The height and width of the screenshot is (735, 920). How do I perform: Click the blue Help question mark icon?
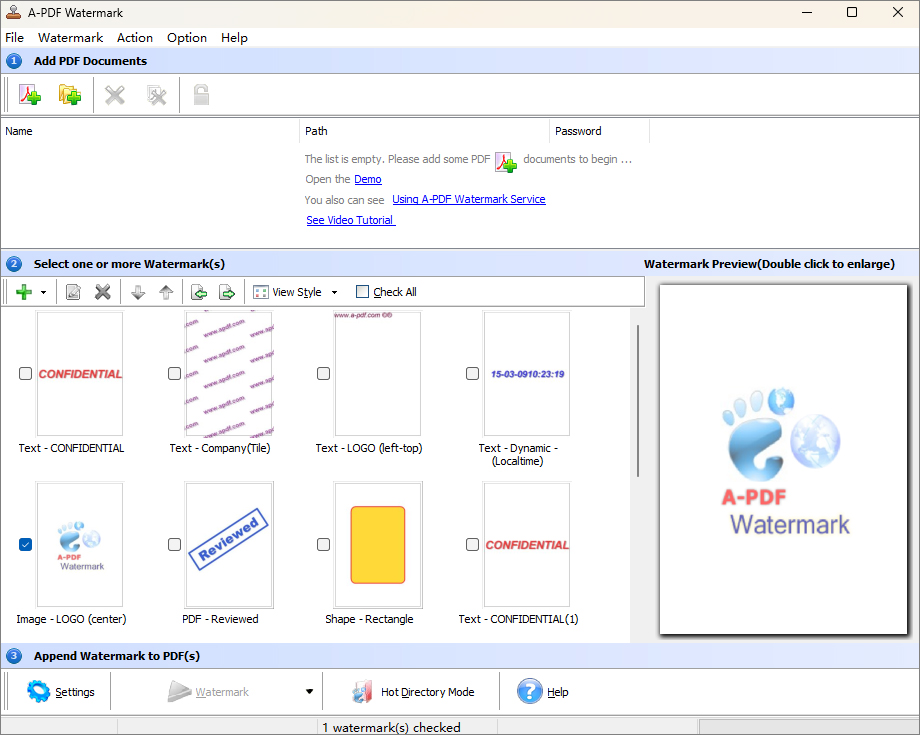[x=530, y=692]
